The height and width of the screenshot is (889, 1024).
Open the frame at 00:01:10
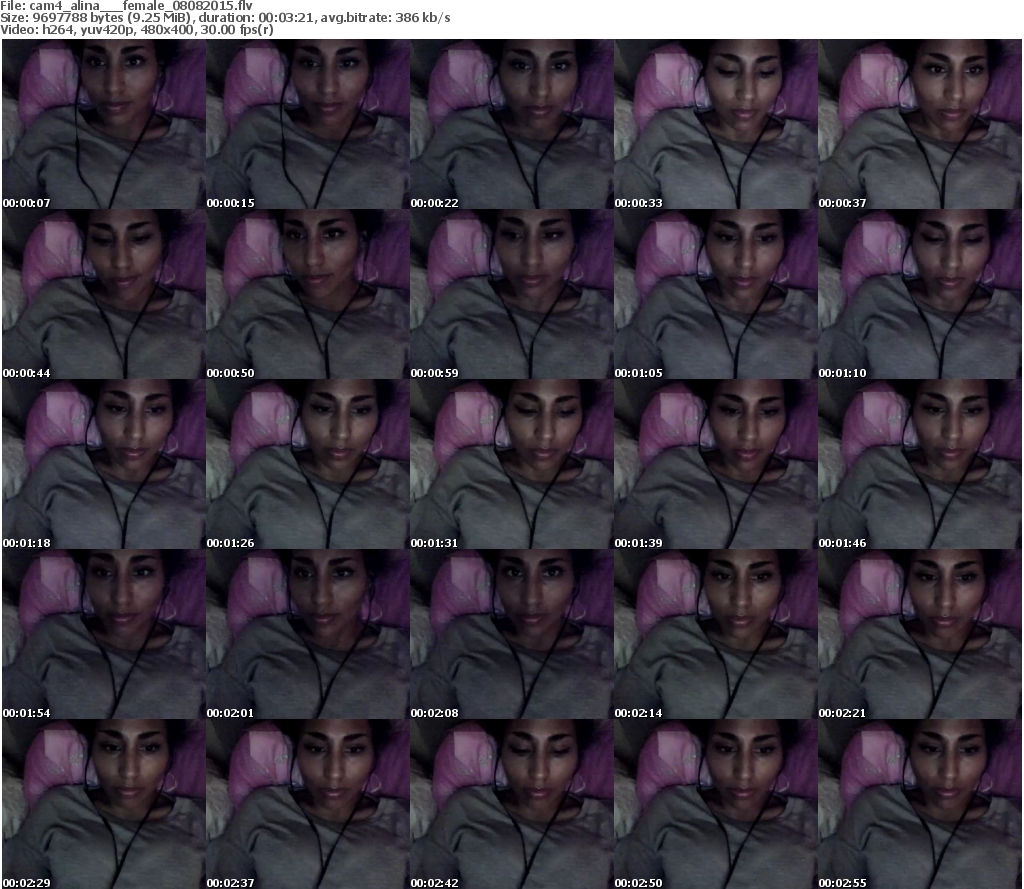(x=920, y=295)
